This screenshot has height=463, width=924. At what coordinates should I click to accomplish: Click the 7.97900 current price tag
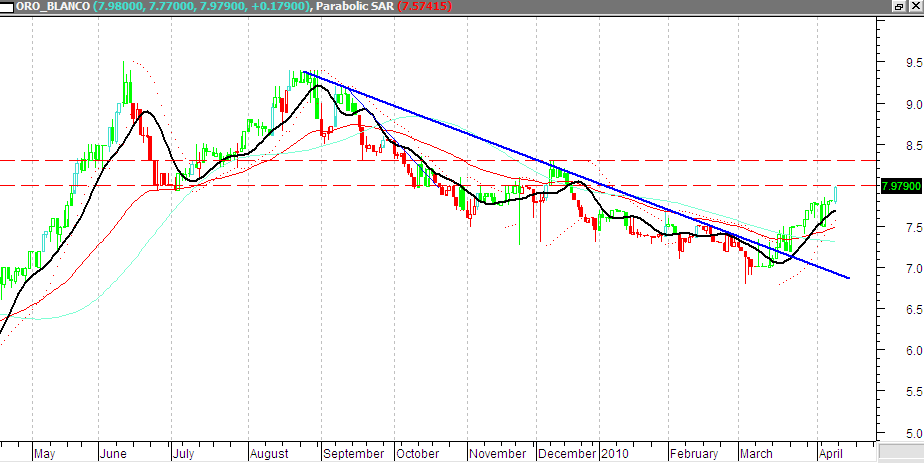[899, 186]
